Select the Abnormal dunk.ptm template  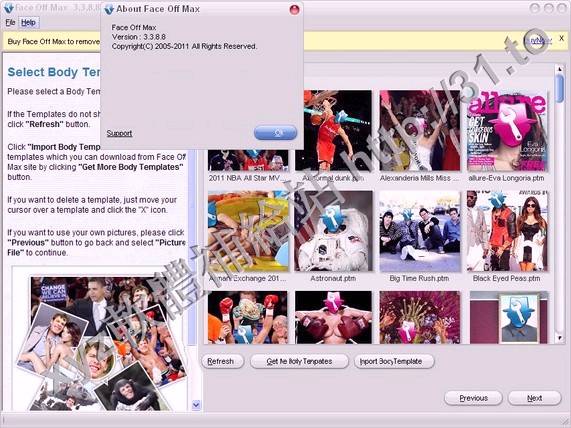(333, 131)
